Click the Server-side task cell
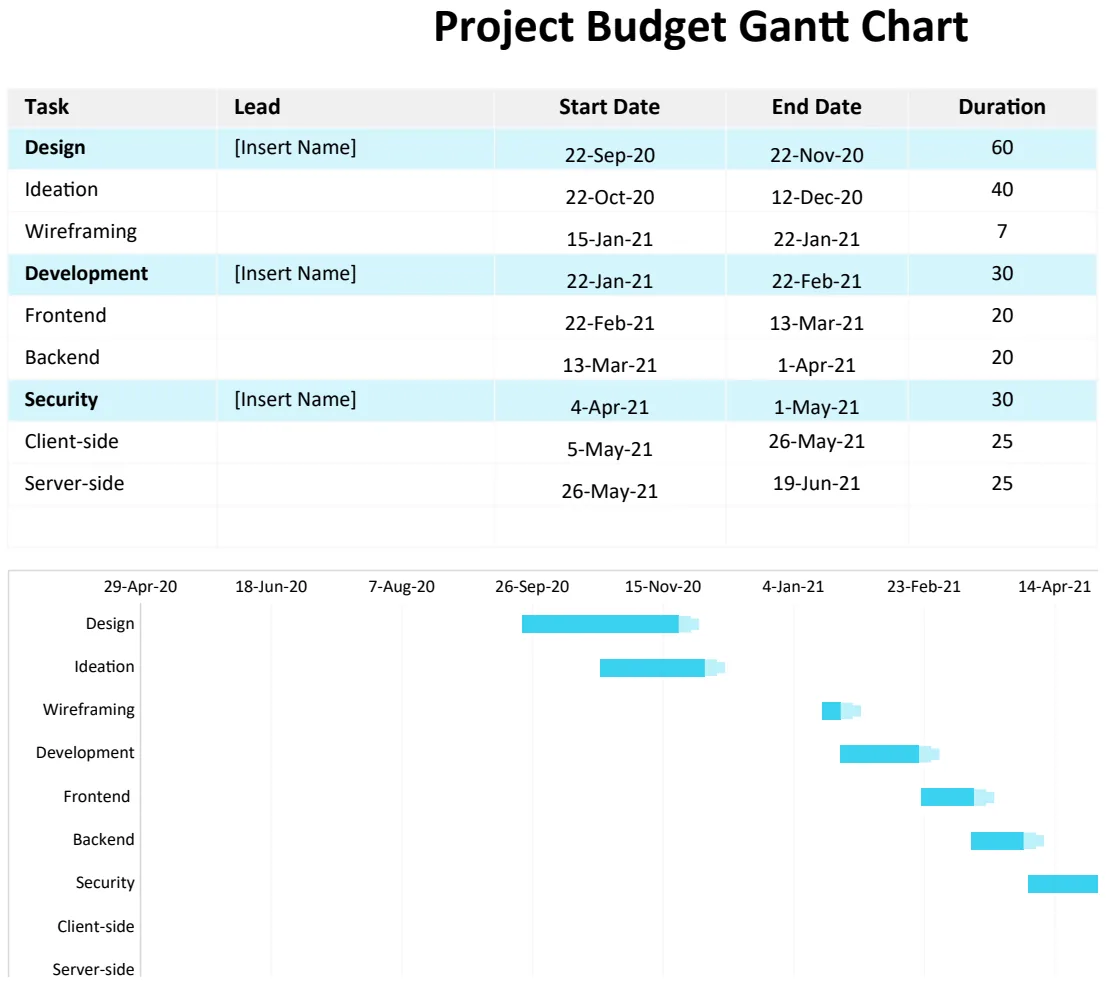 [x=74, y=483]
